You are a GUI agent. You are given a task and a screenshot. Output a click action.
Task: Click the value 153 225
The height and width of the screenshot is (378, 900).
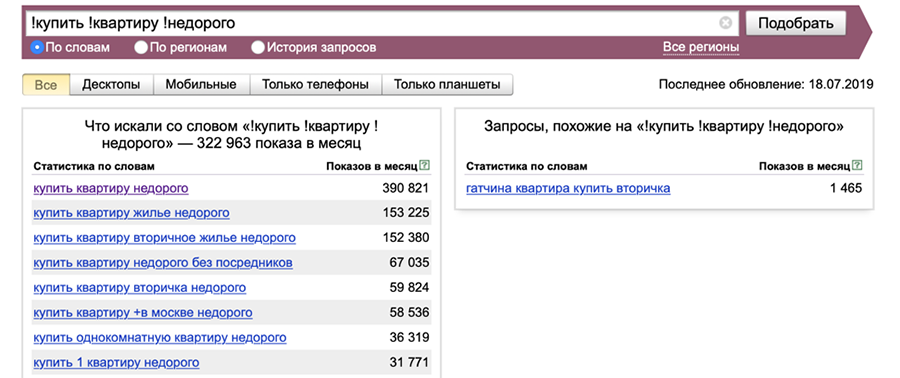tap(406, 213)
